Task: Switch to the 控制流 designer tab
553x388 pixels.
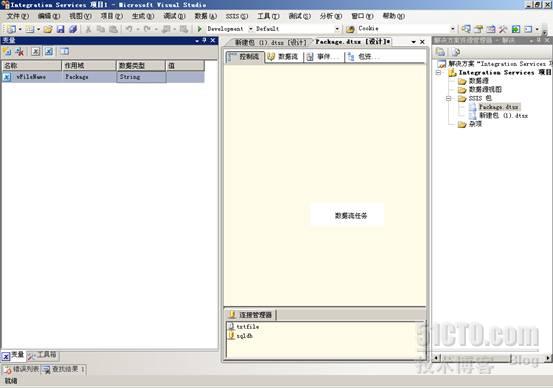Action: pyautogui.click(x=244, y=57)
